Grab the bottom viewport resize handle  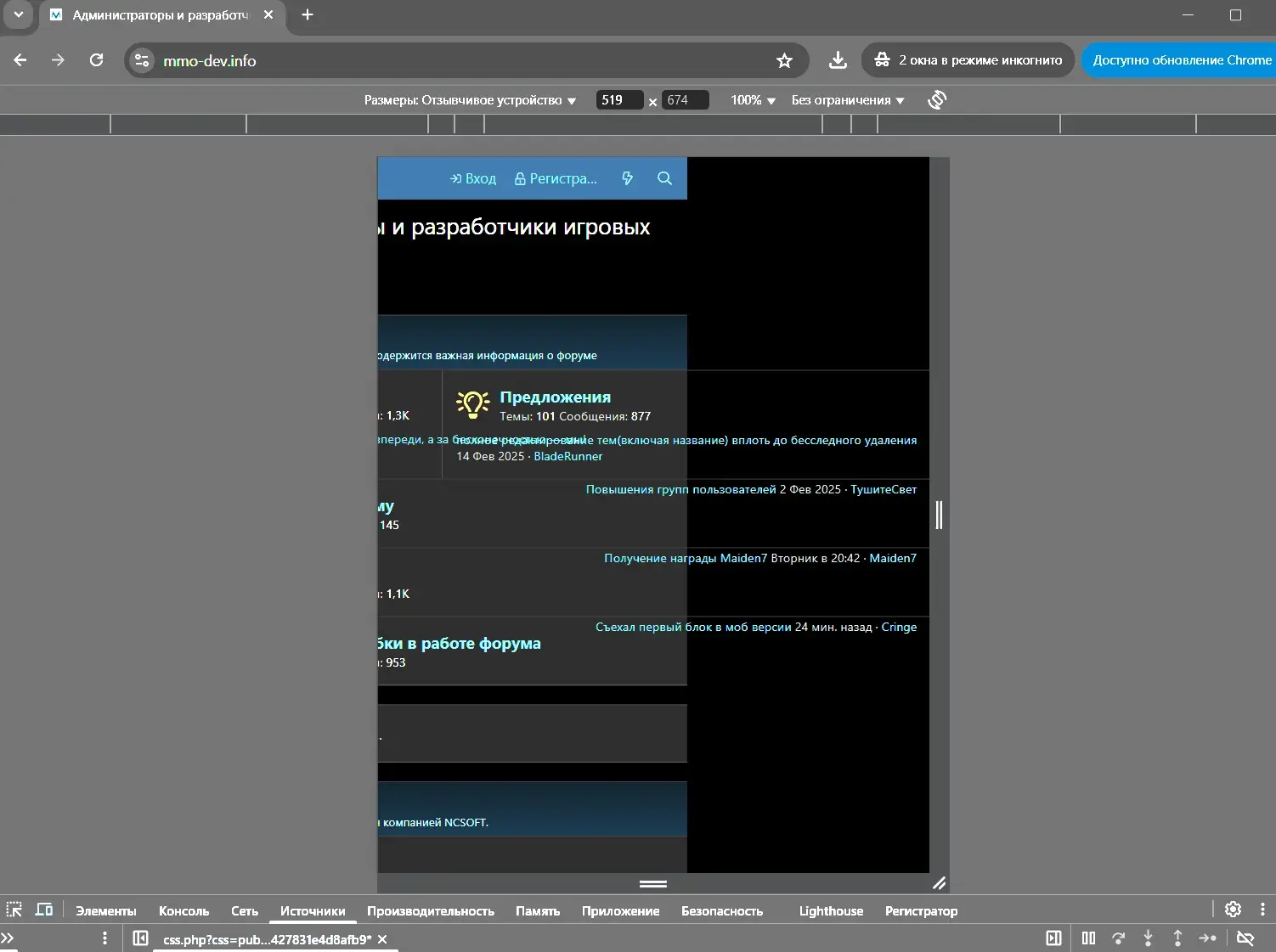tap(652, 884)
